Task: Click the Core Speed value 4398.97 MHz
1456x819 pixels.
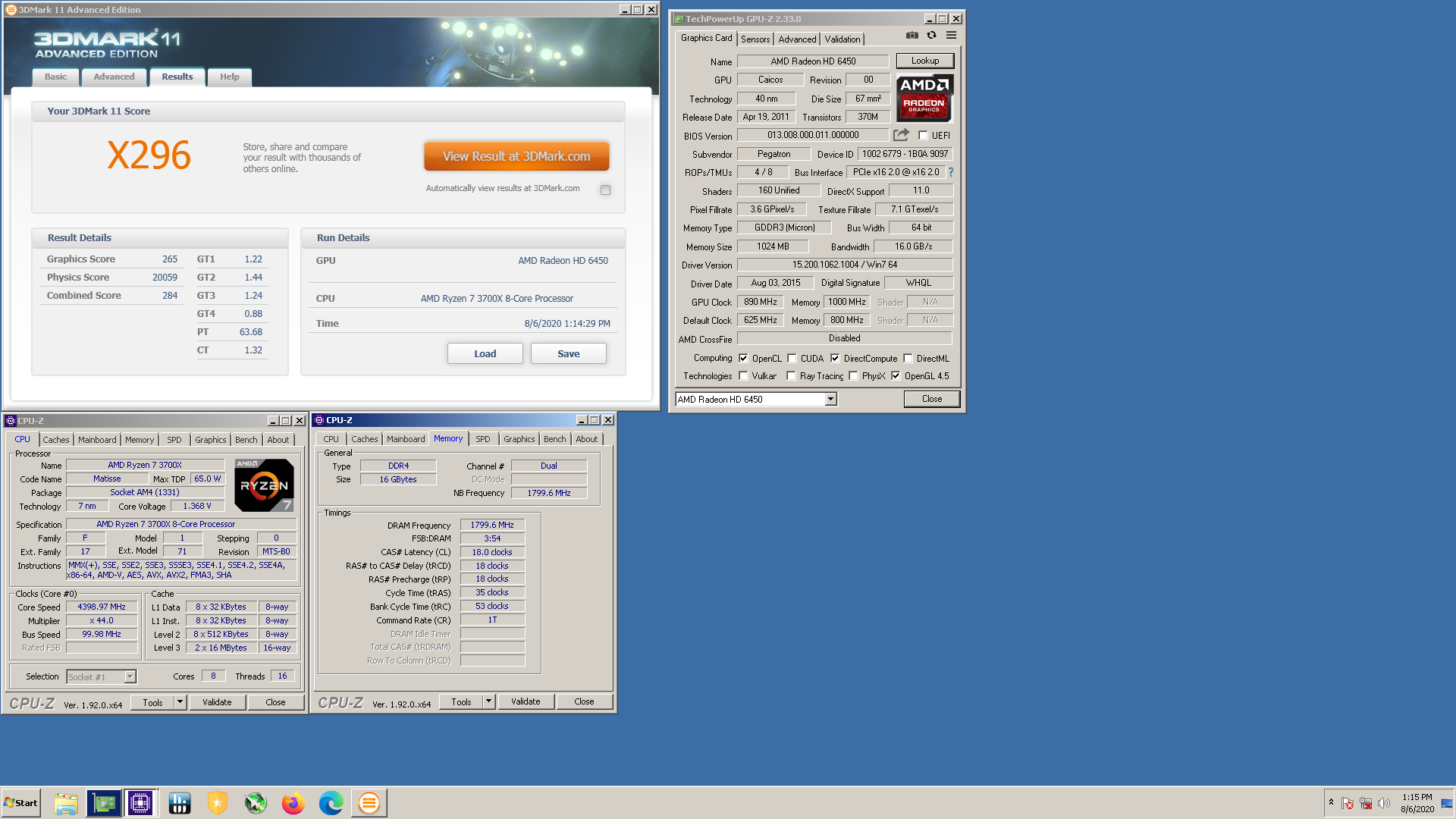Action: tap(102, 607)
